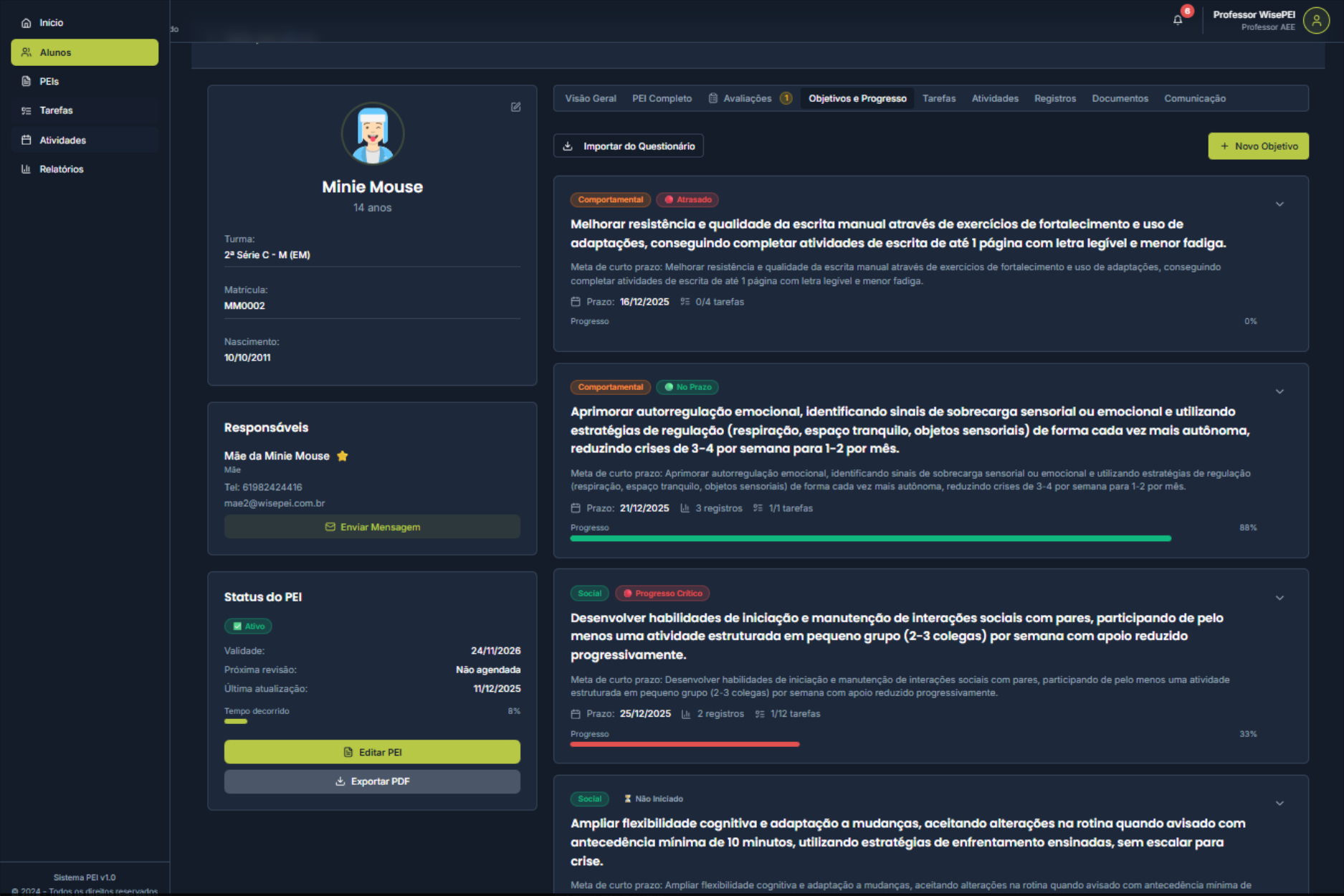Viewport: 1344px width, 896px height.
Task: Click the edit pencil icon on student card
Action: pos(515,107)
